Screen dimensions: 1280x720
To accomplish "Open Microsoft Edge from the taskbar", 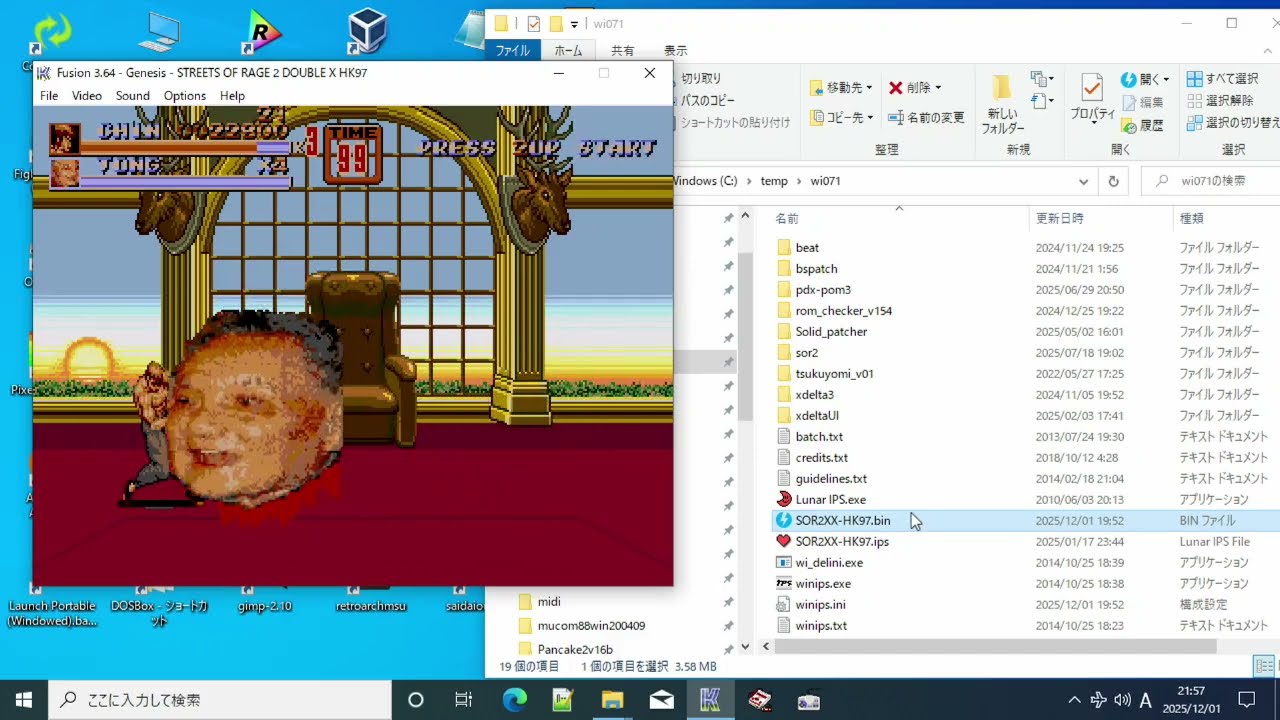I will [514, 700].
